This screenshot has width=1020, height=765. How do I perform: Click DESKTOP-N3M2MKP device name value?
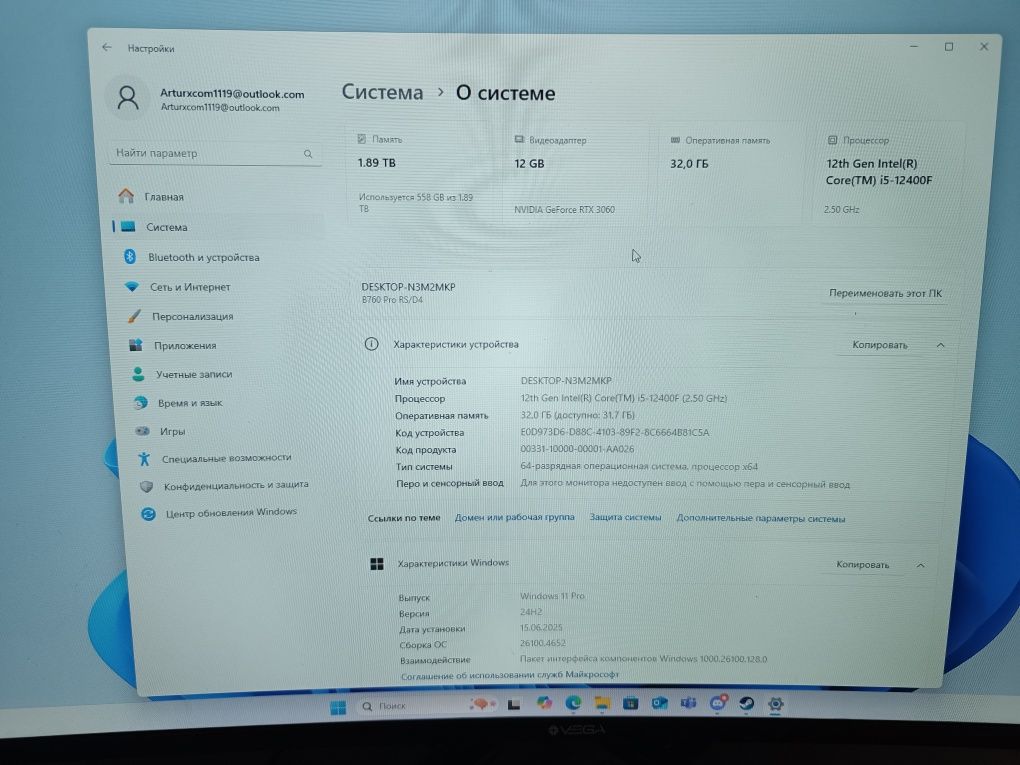tap(566, 381)
